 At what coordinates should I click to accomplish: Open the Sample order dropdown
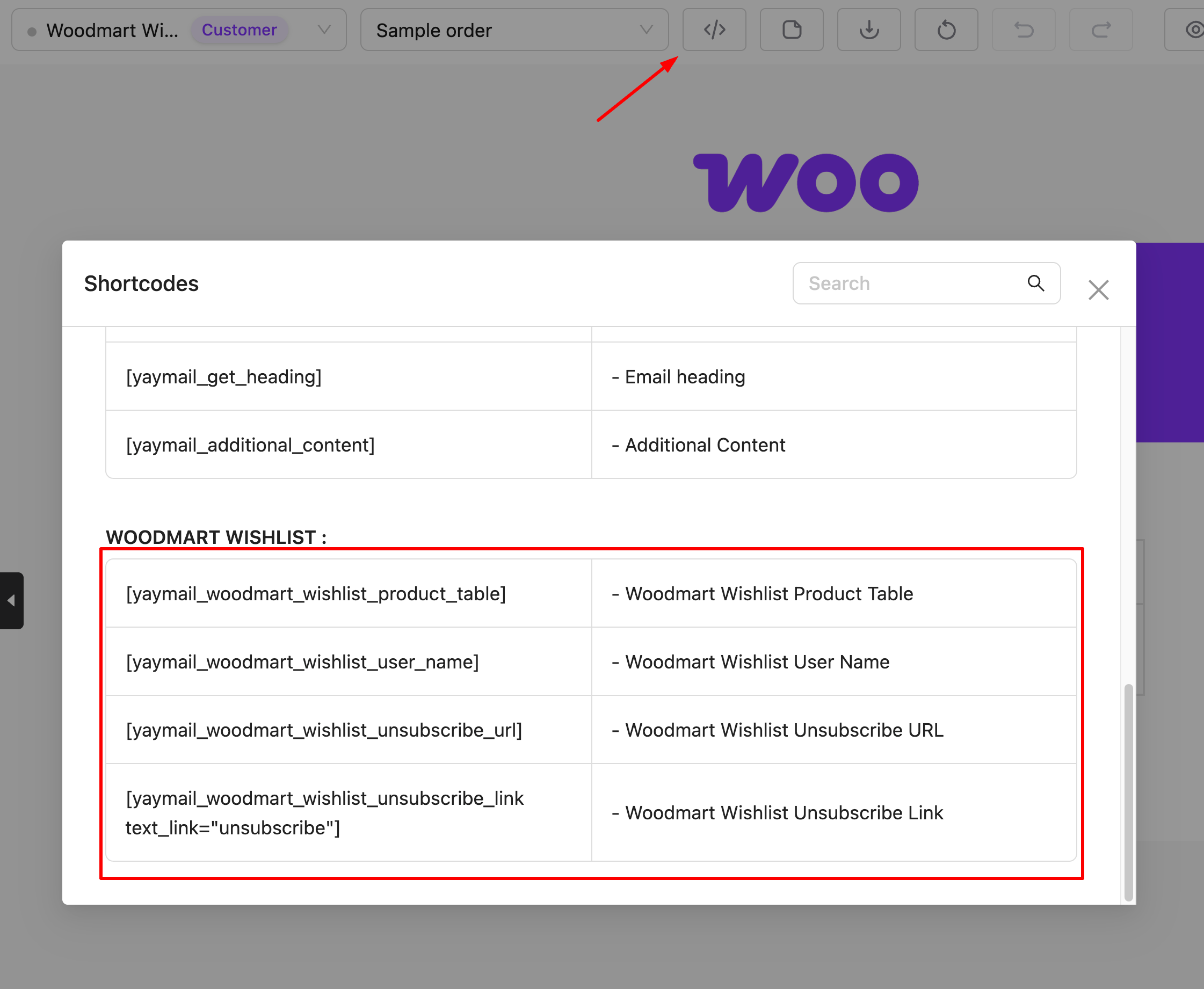point(514,30)
